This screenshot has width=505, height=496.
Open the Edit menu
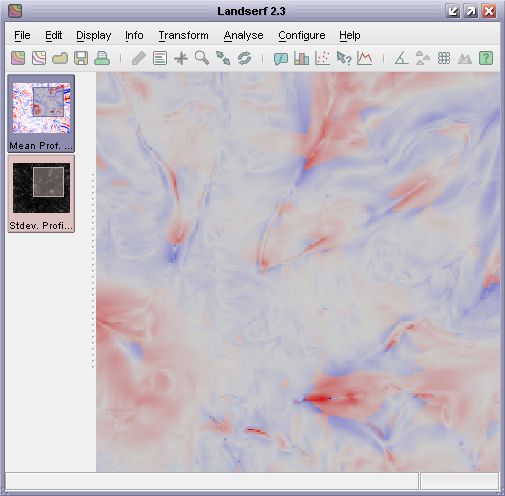pyautogui.click(x=53, y=35)
